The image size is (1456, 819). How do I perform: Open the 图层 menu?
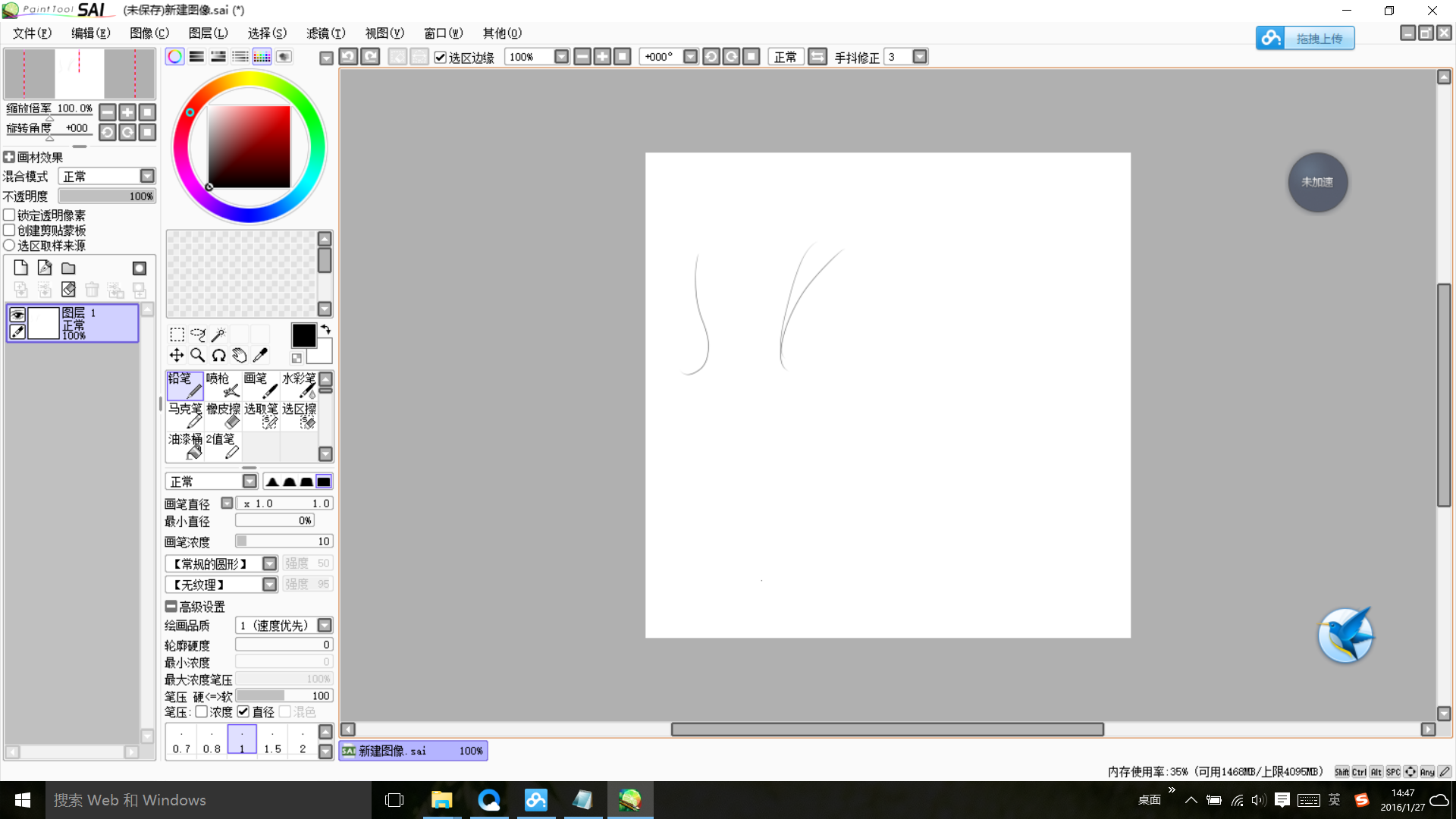click(207, 33)
